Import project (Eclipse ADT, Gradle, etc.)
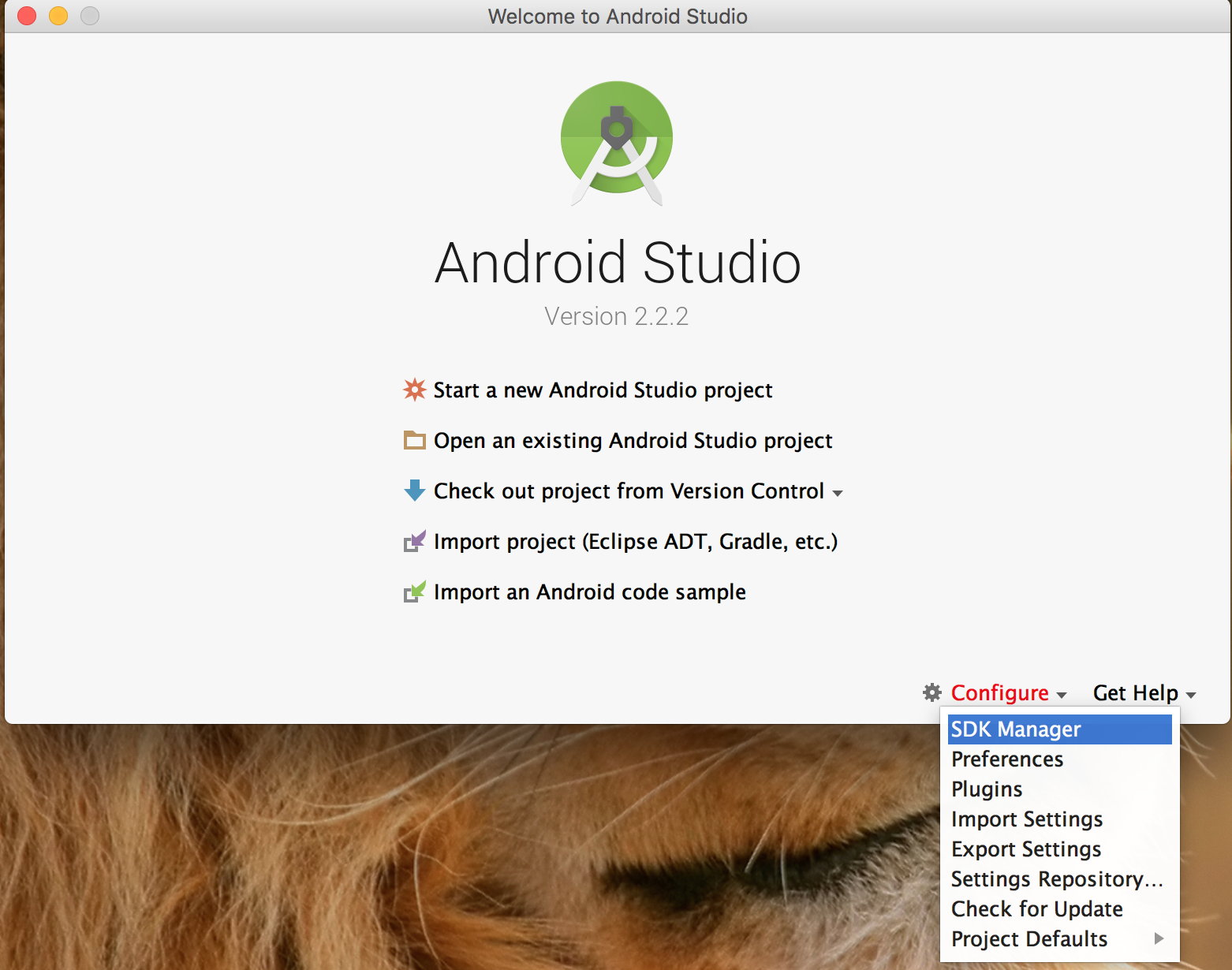The width and height of the screenshot is (1232, 970). click(636, 541)
